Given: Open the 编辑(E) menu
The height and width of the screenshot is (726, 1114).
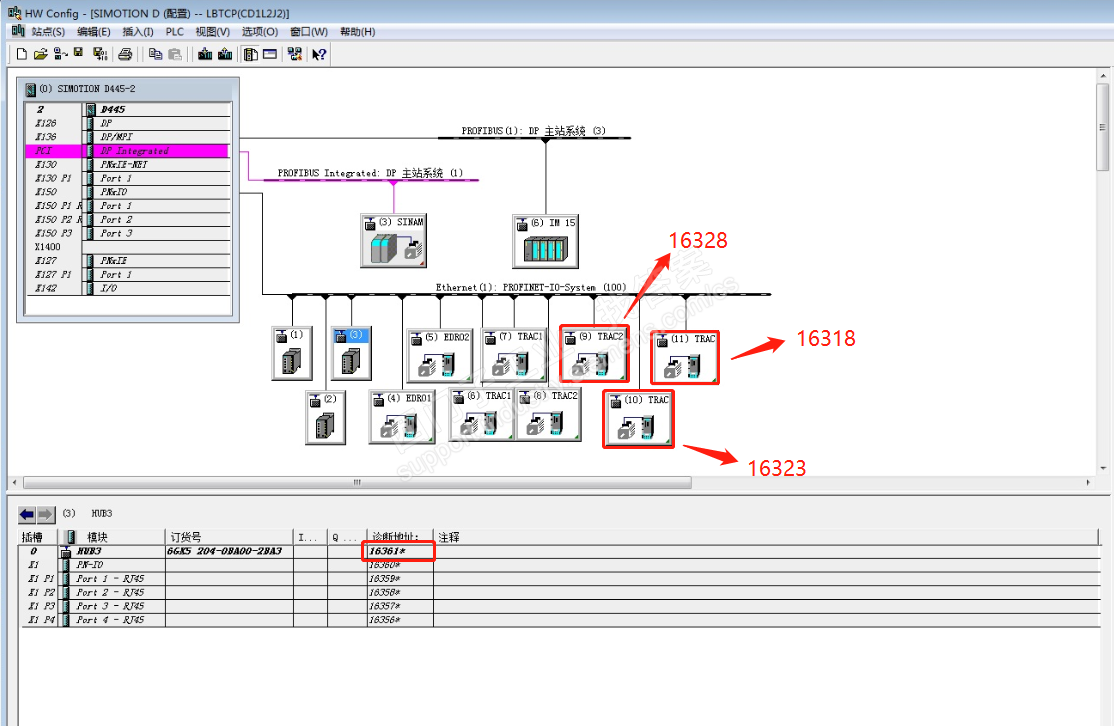Looking at the screenshot, I should point(94,32).
